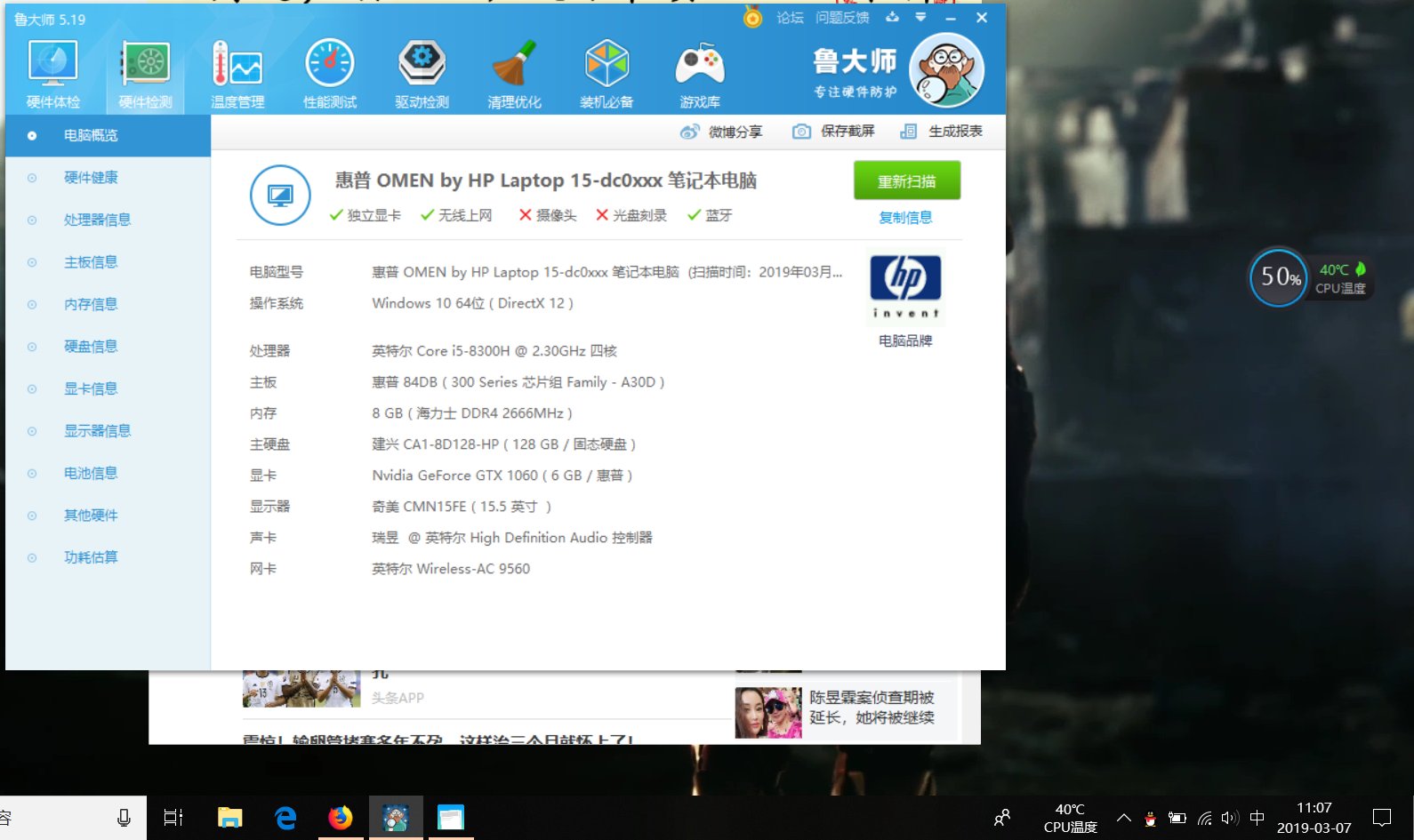Switch to Firefox in the taskbar
This screenshot has width=1414, height=840.
pyautogui.click(x=341, y=818)
